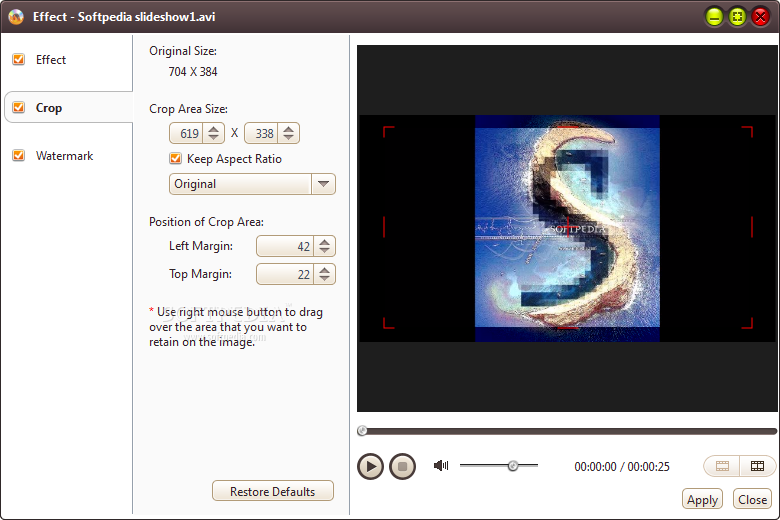Click the Left Margin field 42
780x520 pixels.
(x=285, y=246)
